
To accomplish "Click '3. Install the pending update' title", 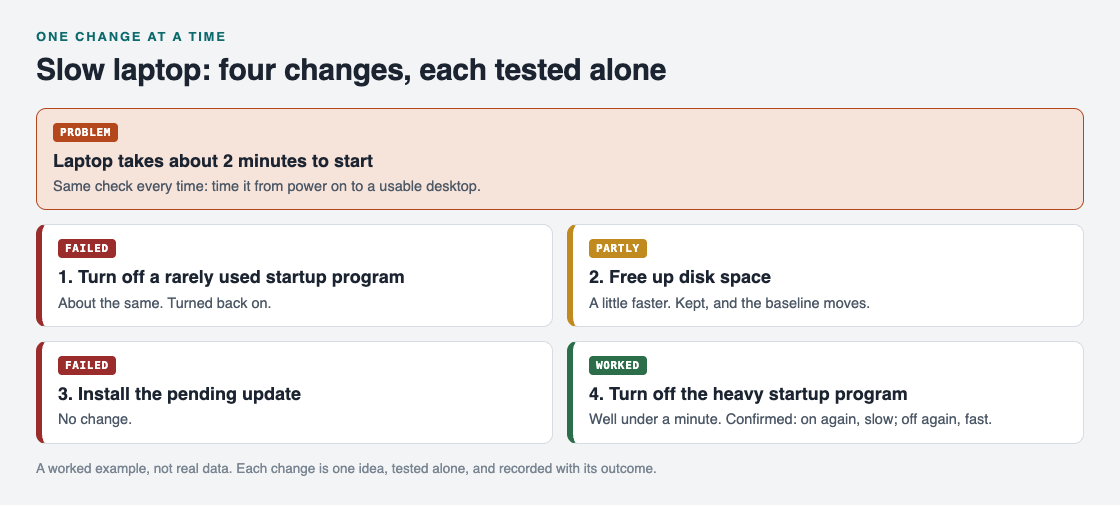I will [x=179, y=394].
